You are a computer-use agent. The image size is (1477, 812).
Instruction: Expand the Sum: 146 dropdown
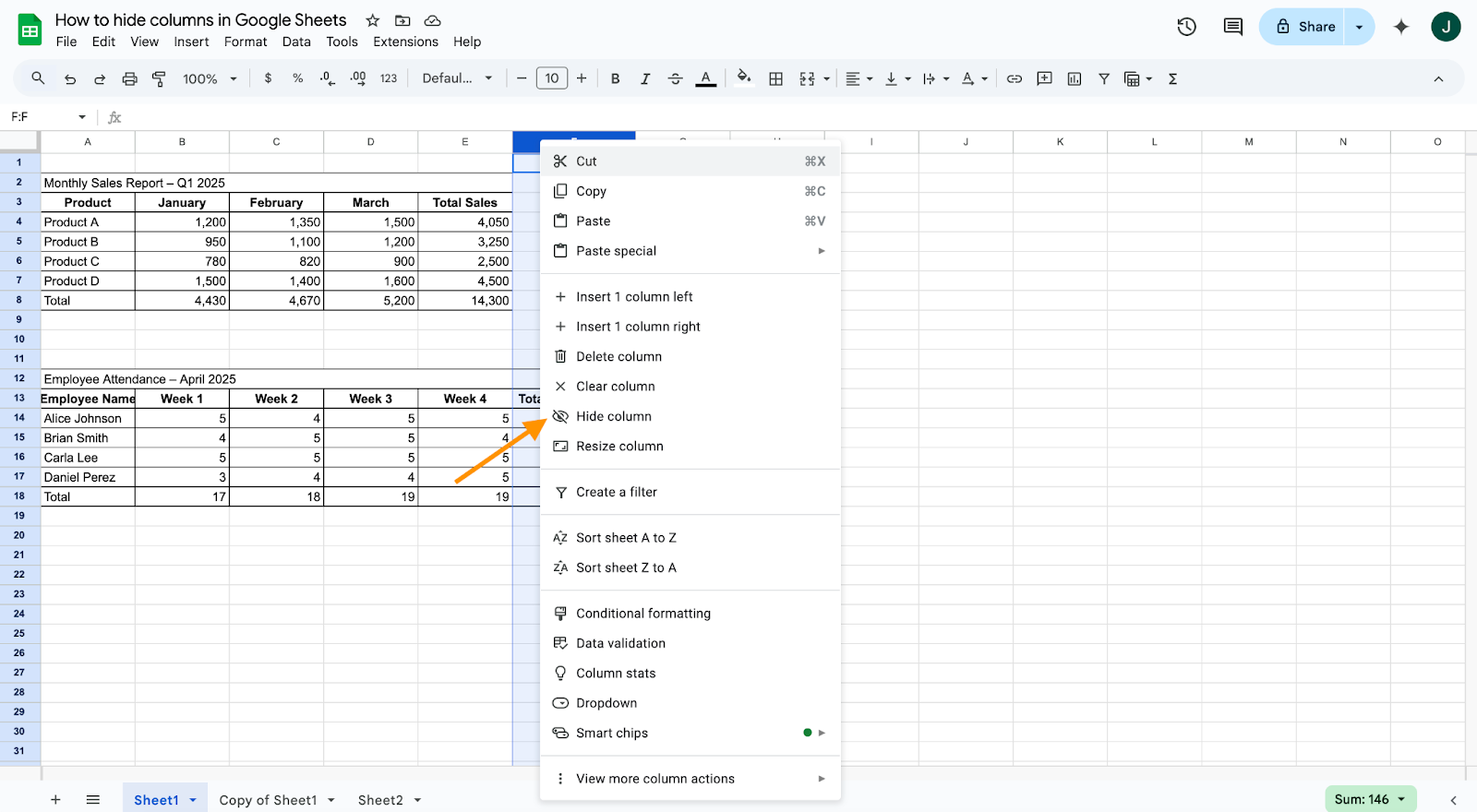coord(1370,799)
